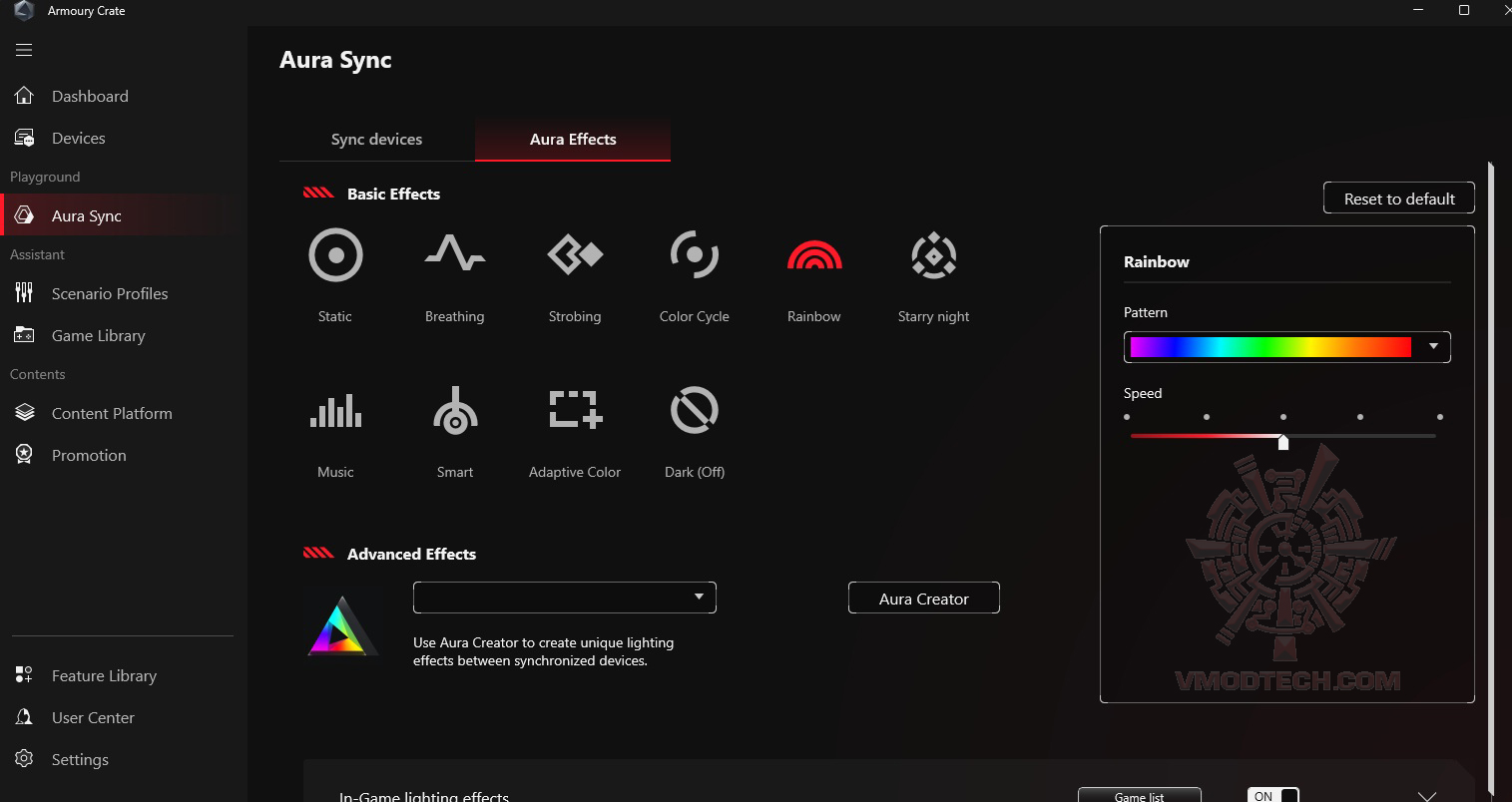This screenshot has height=802, width=1512.
Task: Click the Reset to default button
Action: [1399, 199]
